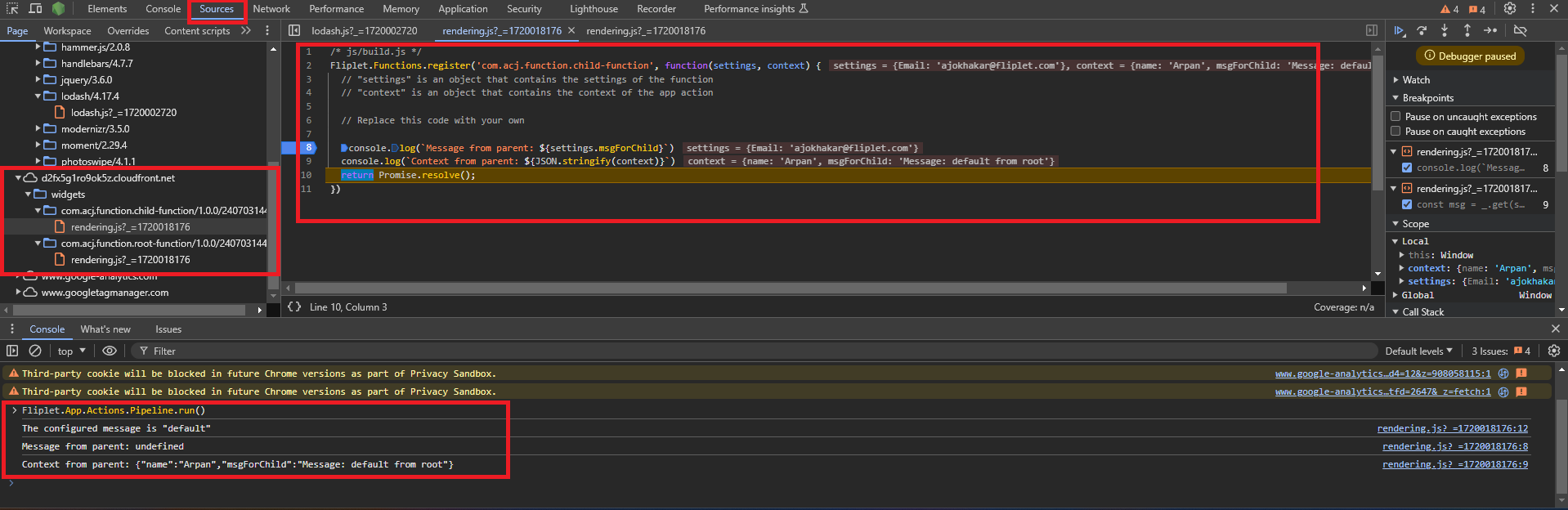The width and height of the screenshot is (1568, 510).
Task: Expand the hammer.js/2.0.8 folder
Action: 38,47
